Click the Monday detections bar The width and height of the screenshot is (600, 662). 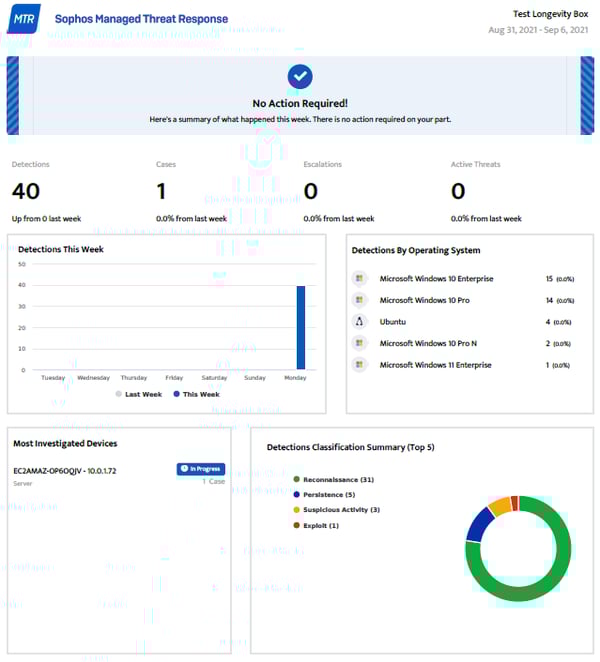[301, 328]
